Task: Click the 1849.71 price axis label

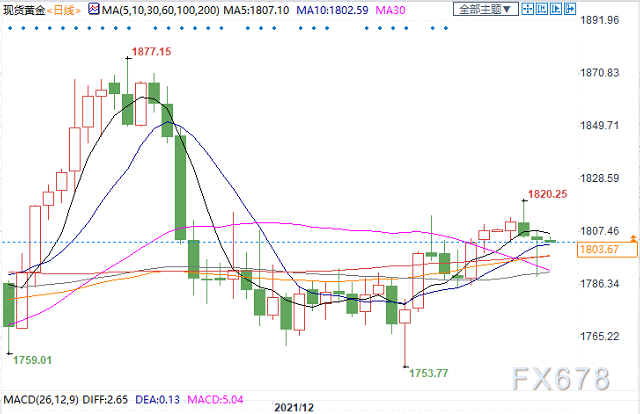Action: coord(600,125)
